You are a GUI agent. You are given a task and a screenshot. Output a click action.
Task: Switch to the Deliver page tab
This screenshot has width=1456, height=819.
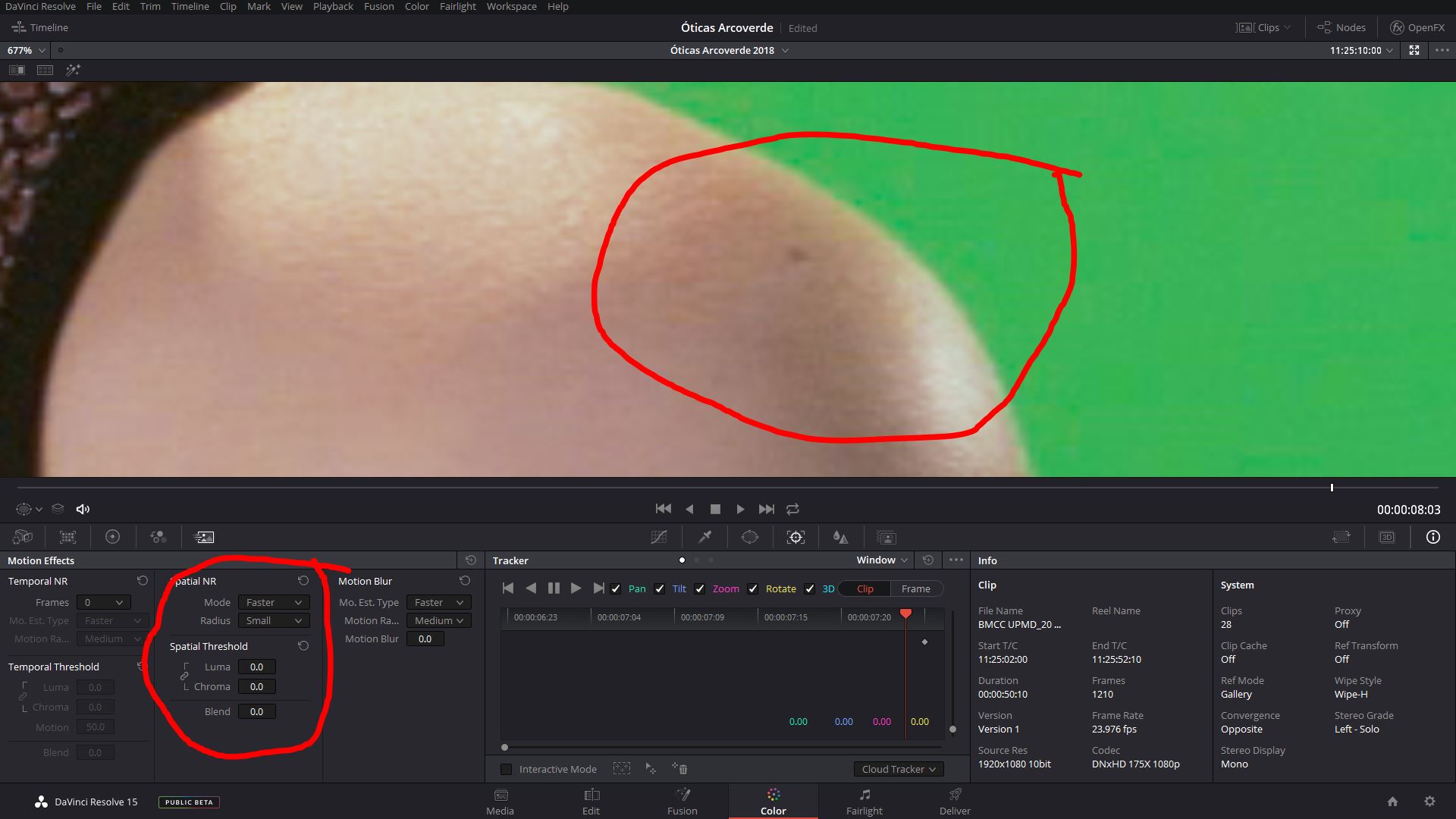[x=955, y=802]
